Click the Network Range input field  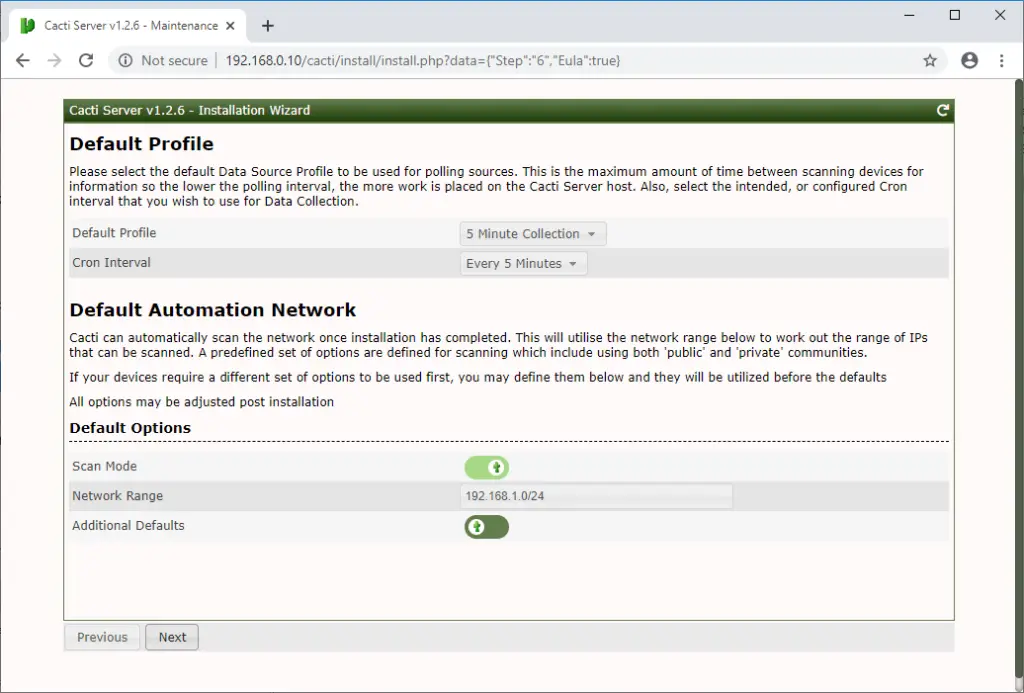[595, 496]
